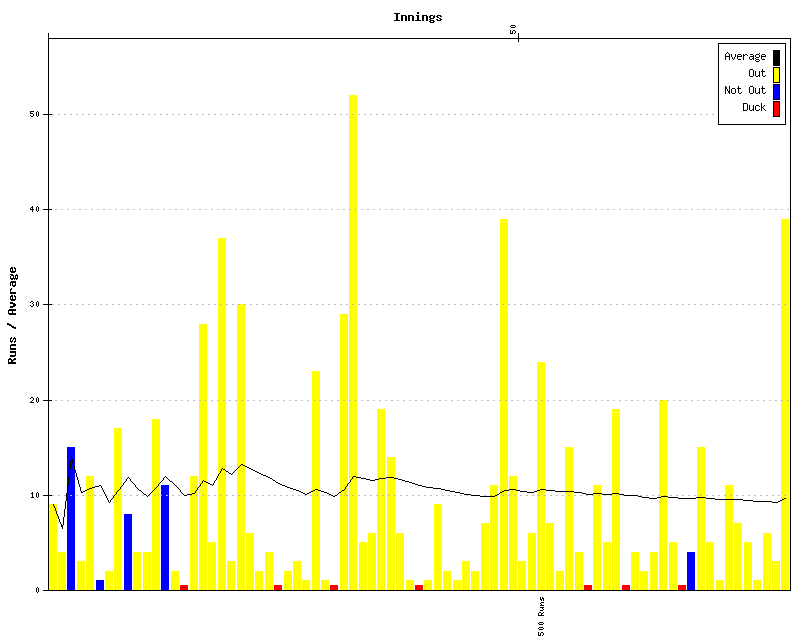Click the red Duck legend swatch
The width and height of the screenshot is (800, 640).
pos(776,109)
